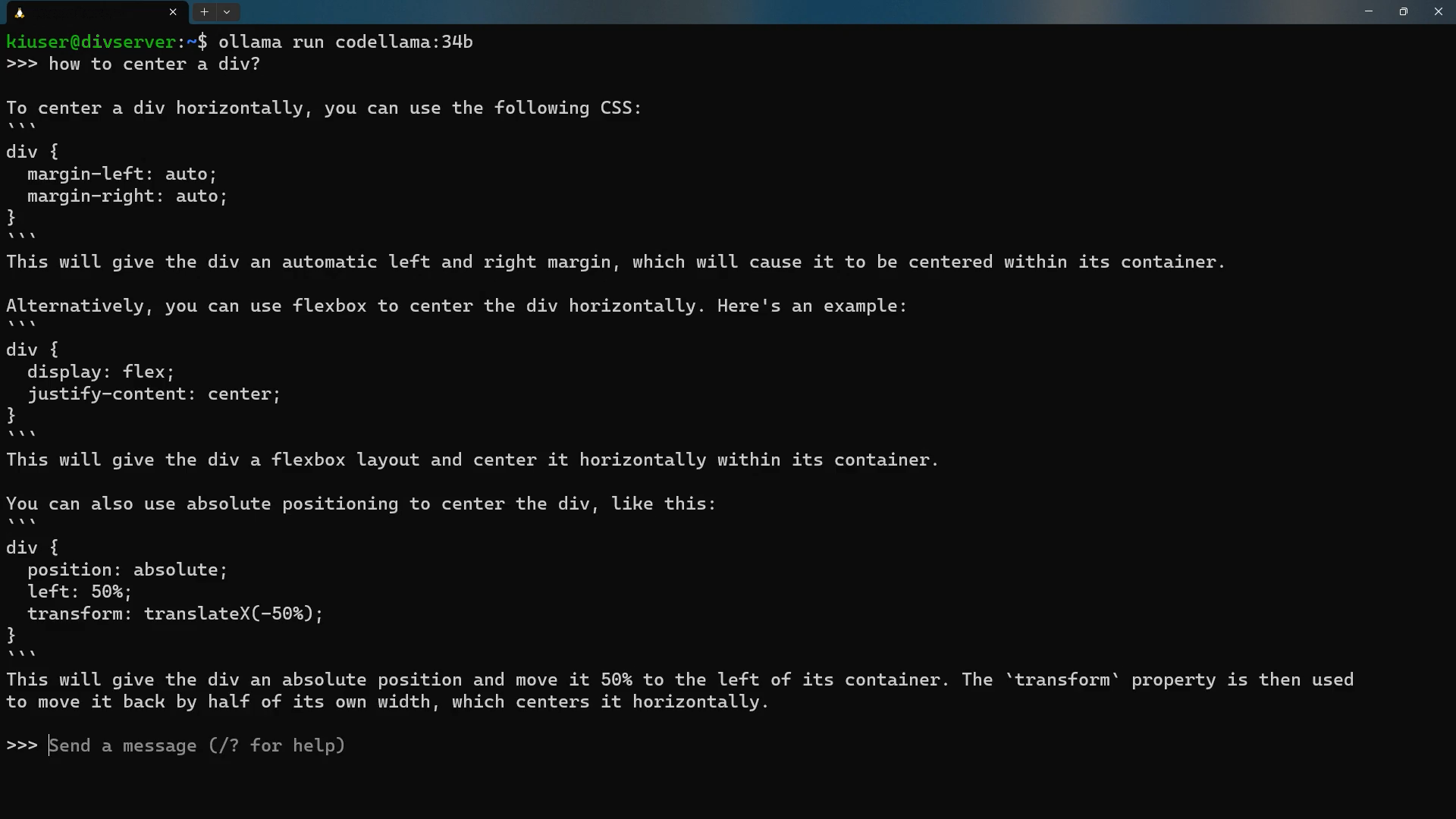1456x819 pixels.
Task: Click the 'transform: translateX(-50%);' line
Action: 175,613
